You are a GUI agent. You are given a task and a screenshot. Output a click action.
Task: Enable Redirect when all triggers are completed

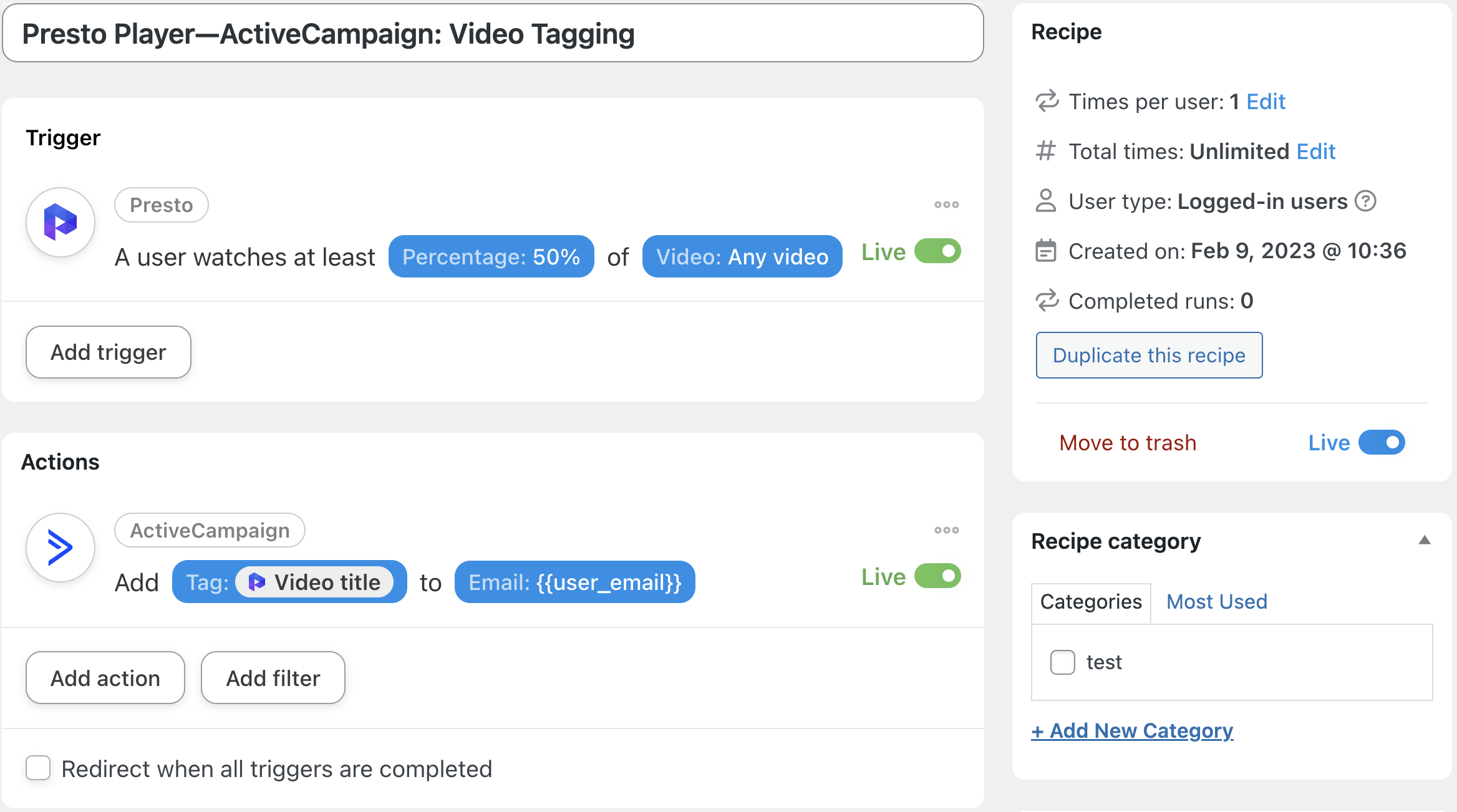tap(38, 768)
